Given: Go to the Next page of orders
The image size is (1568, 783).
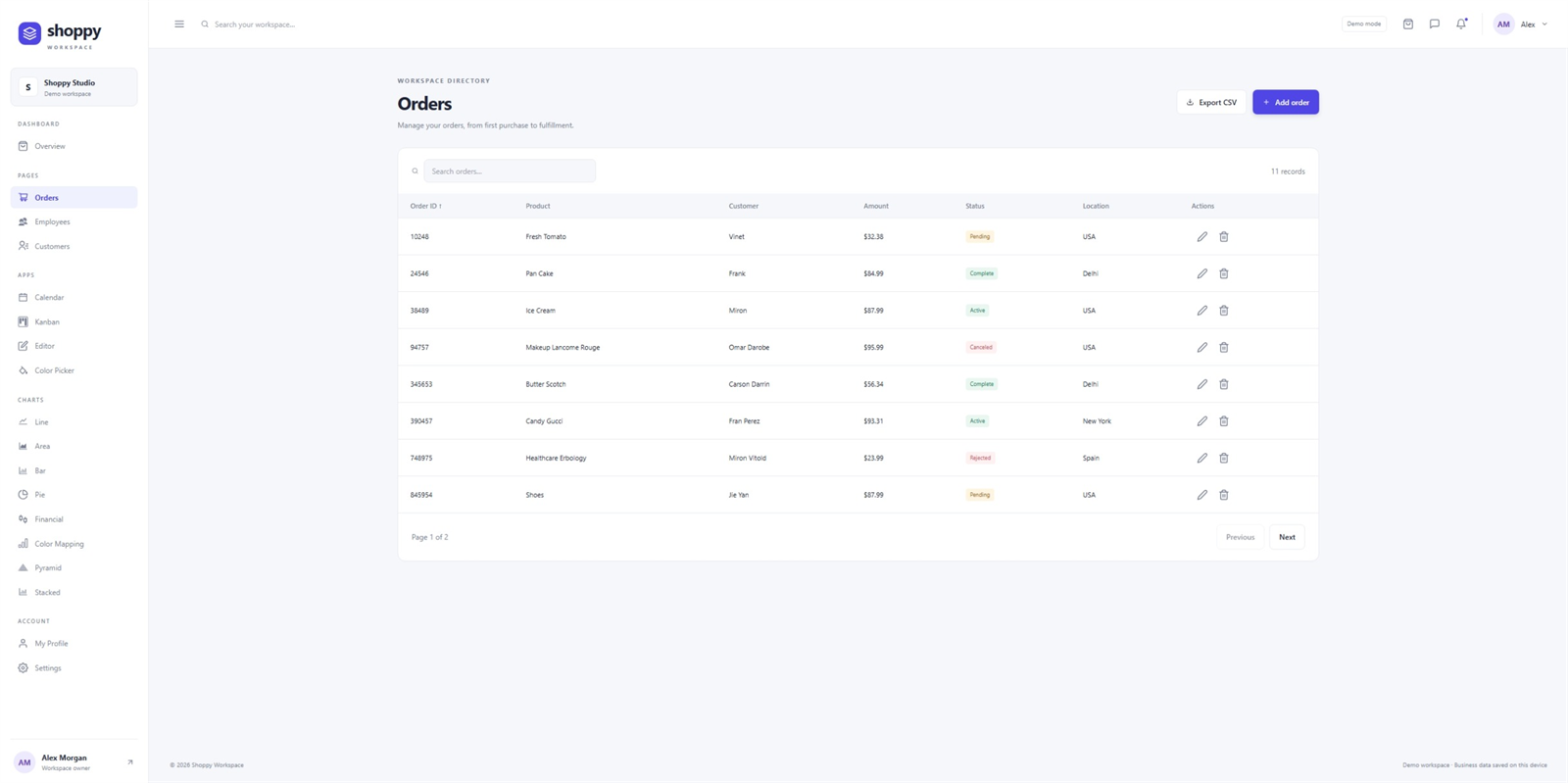Looking at the screenshot, I should 1287,537.
